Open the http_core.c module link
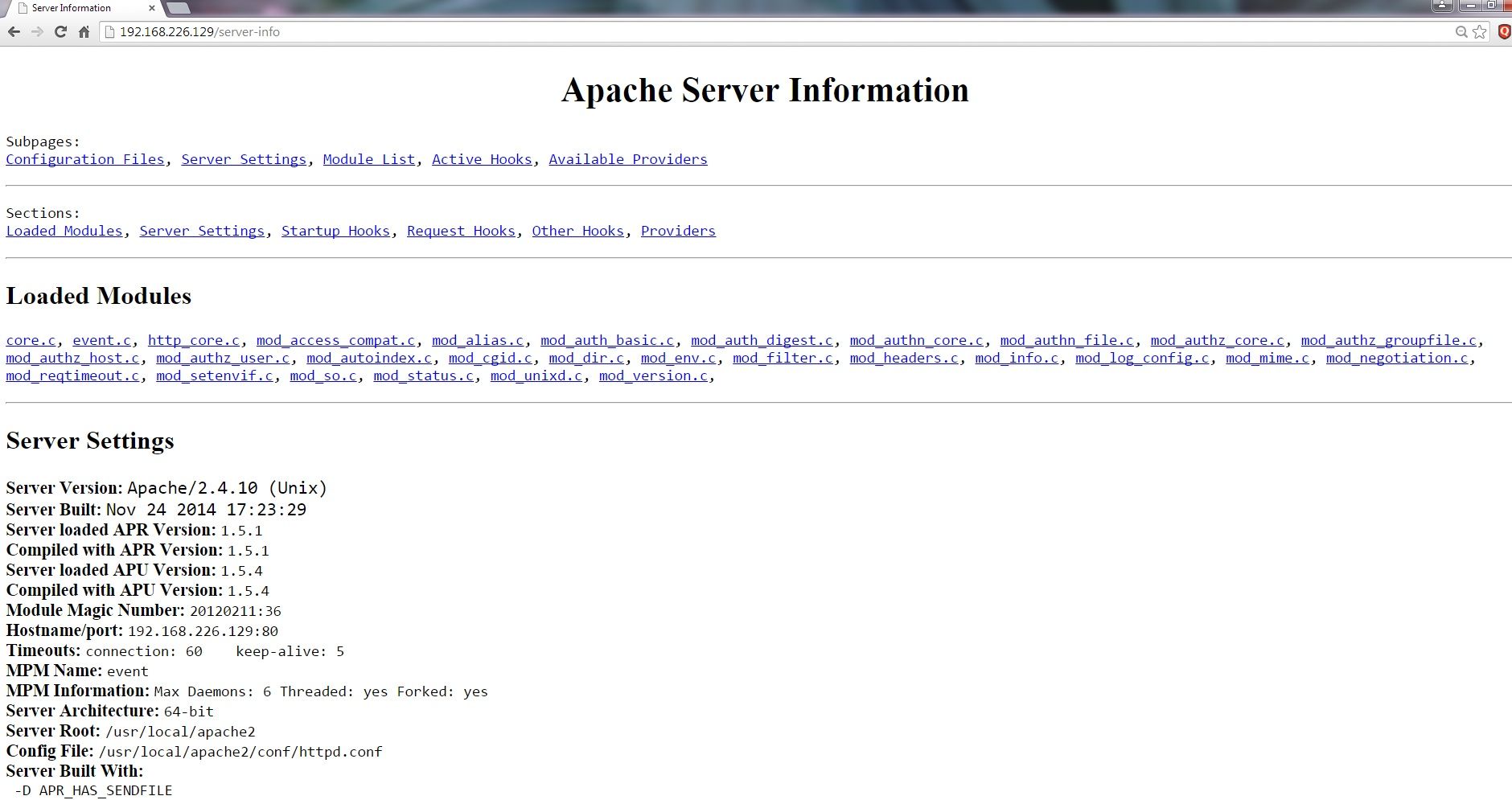This screenshot has width=1512, height=800. (x=194, y=340)
